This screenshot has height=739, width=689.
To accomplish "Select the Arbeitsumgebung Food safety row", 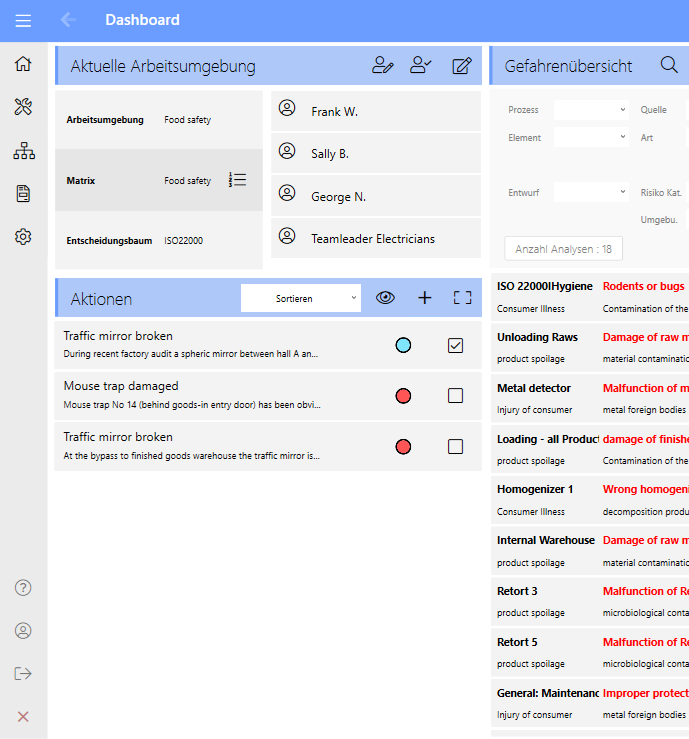I will (x=159, y=120).
